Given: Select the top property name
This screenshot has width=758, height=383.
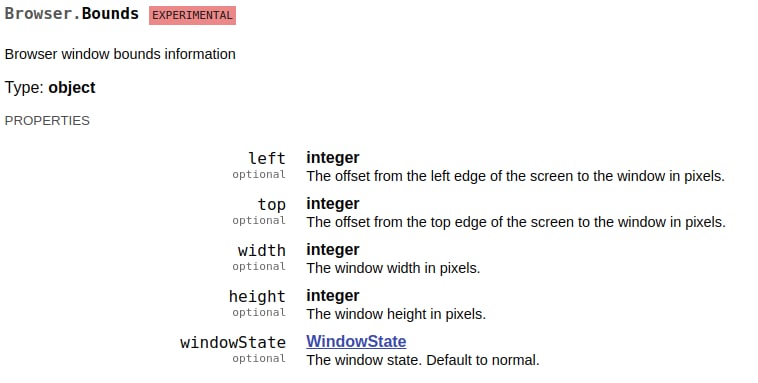Looking at the screenshot, I should [x=272, y=205].
